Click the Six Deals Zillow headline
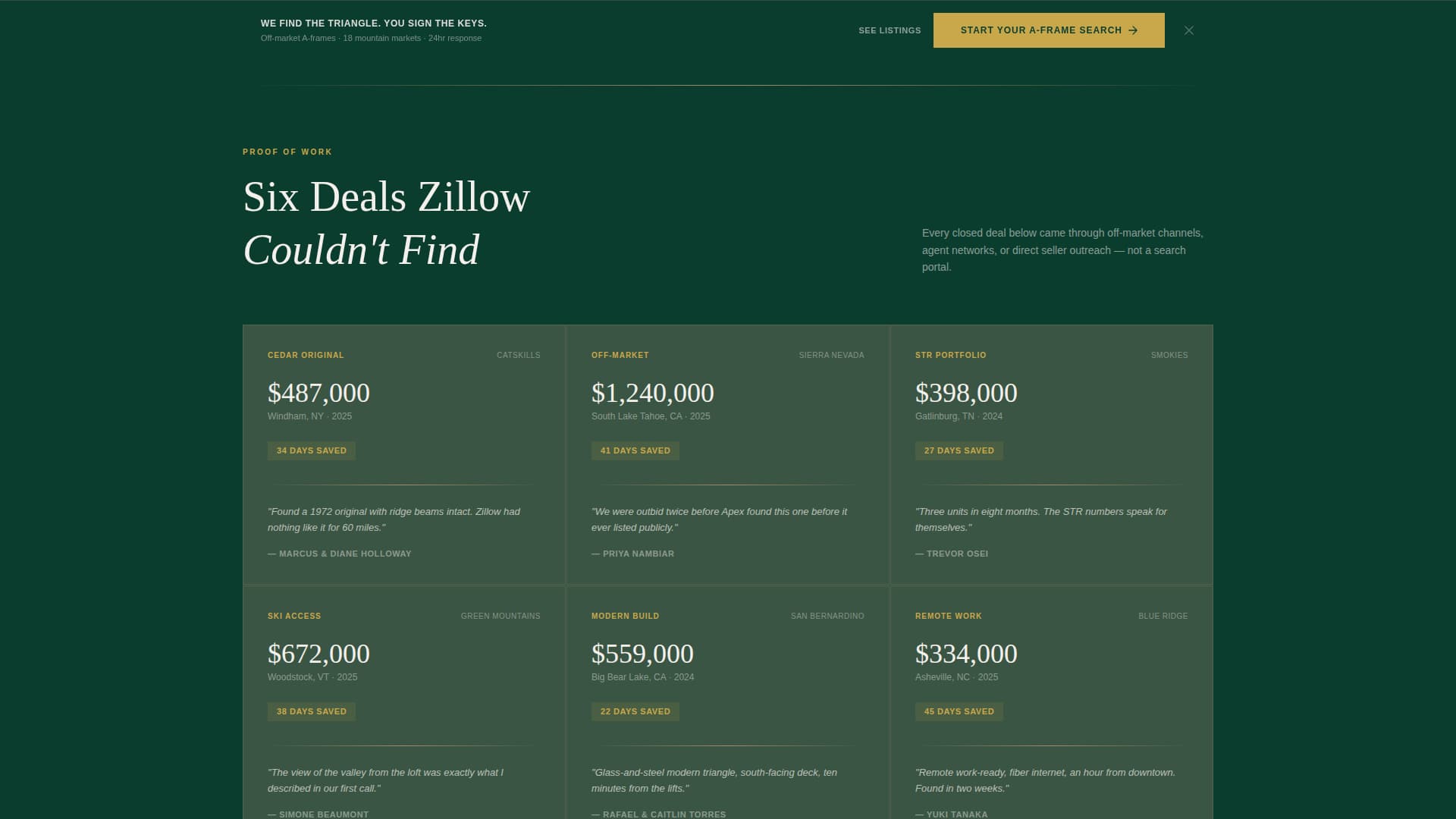The image size is (1456, 819). 387,197
